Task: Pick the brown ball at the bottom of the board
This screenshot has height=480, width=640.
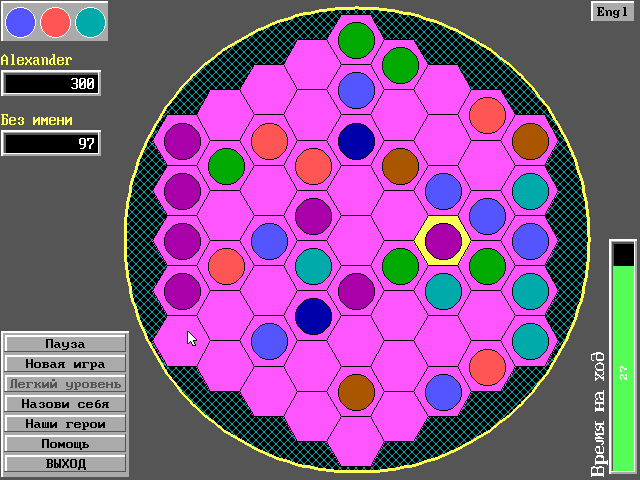Action: [x=356, y=392]
